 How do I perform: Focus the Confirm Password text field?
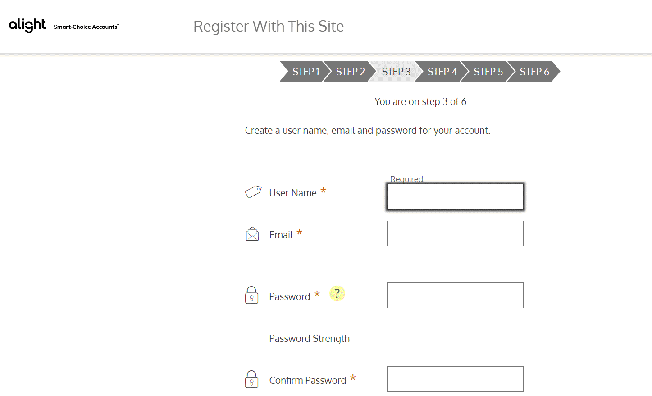click(455, 379)
